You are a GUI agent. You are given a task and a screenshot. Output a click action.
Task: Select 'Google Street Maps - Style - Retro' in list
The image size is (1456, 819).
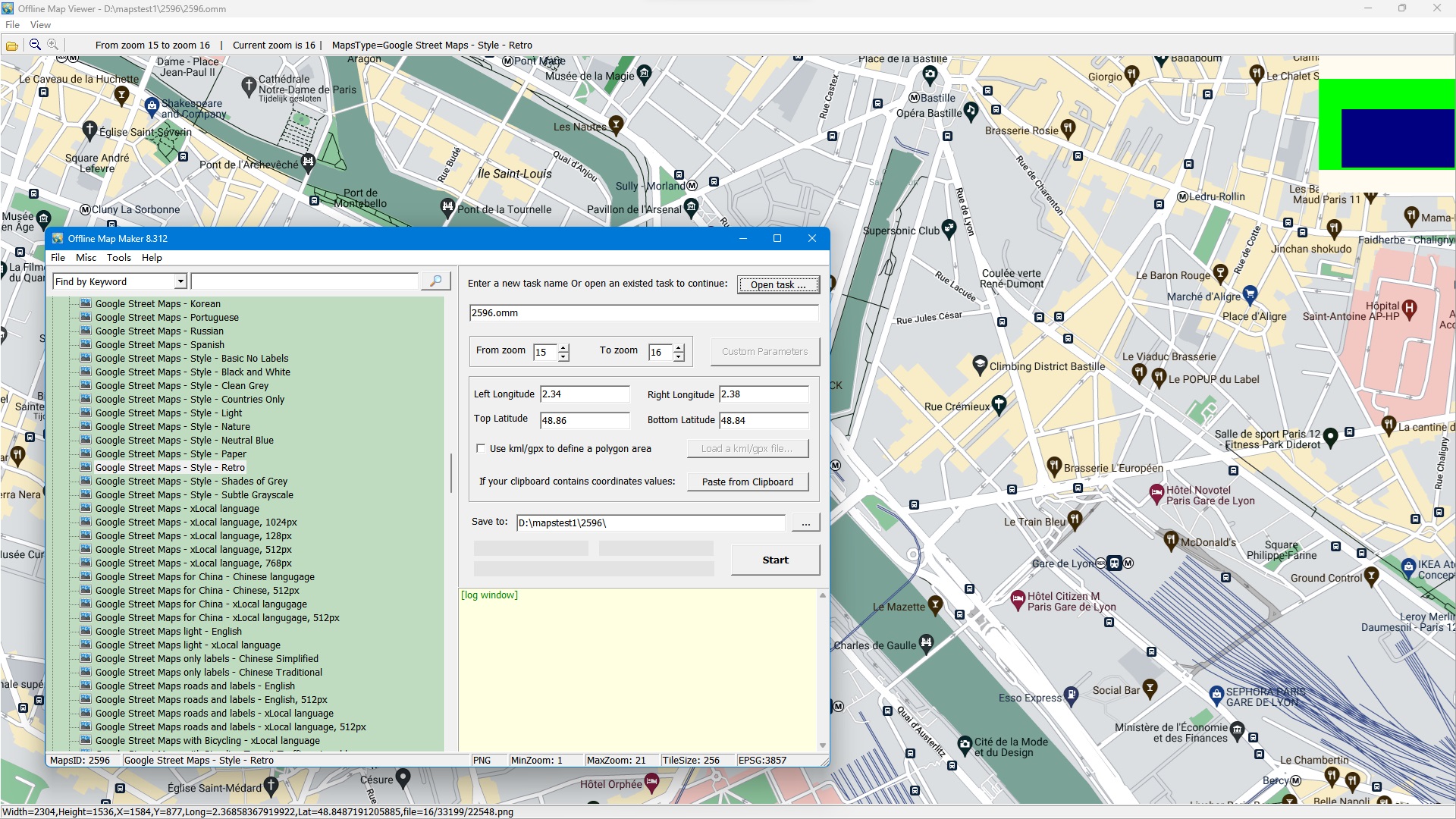[170, 467]
